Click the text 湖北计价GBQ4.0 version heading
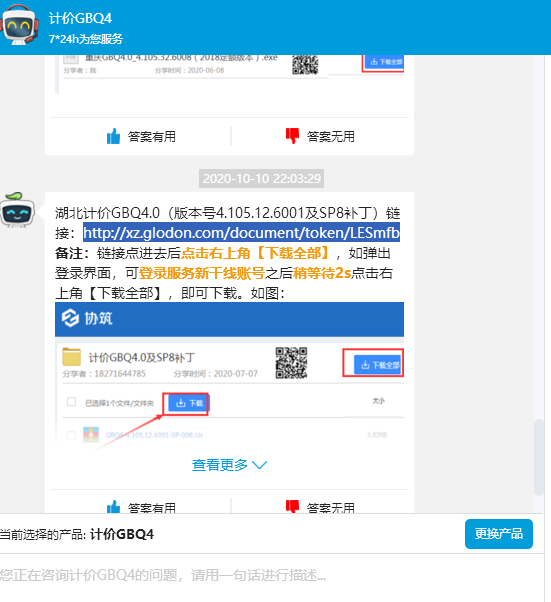 point(227,212)
